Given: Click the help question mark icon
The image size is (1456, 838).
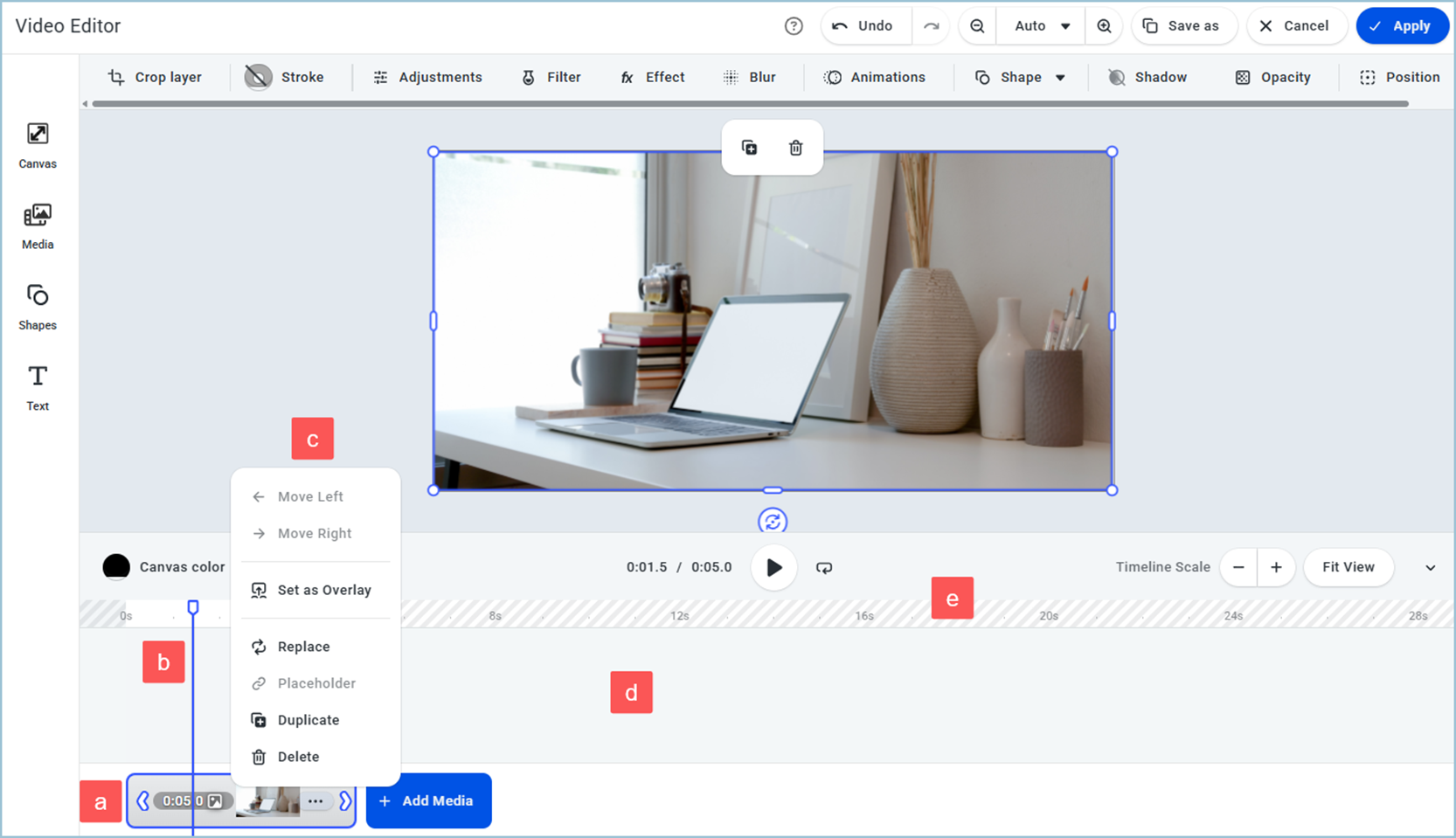Looking at the screenshot, I should point(794,26).
